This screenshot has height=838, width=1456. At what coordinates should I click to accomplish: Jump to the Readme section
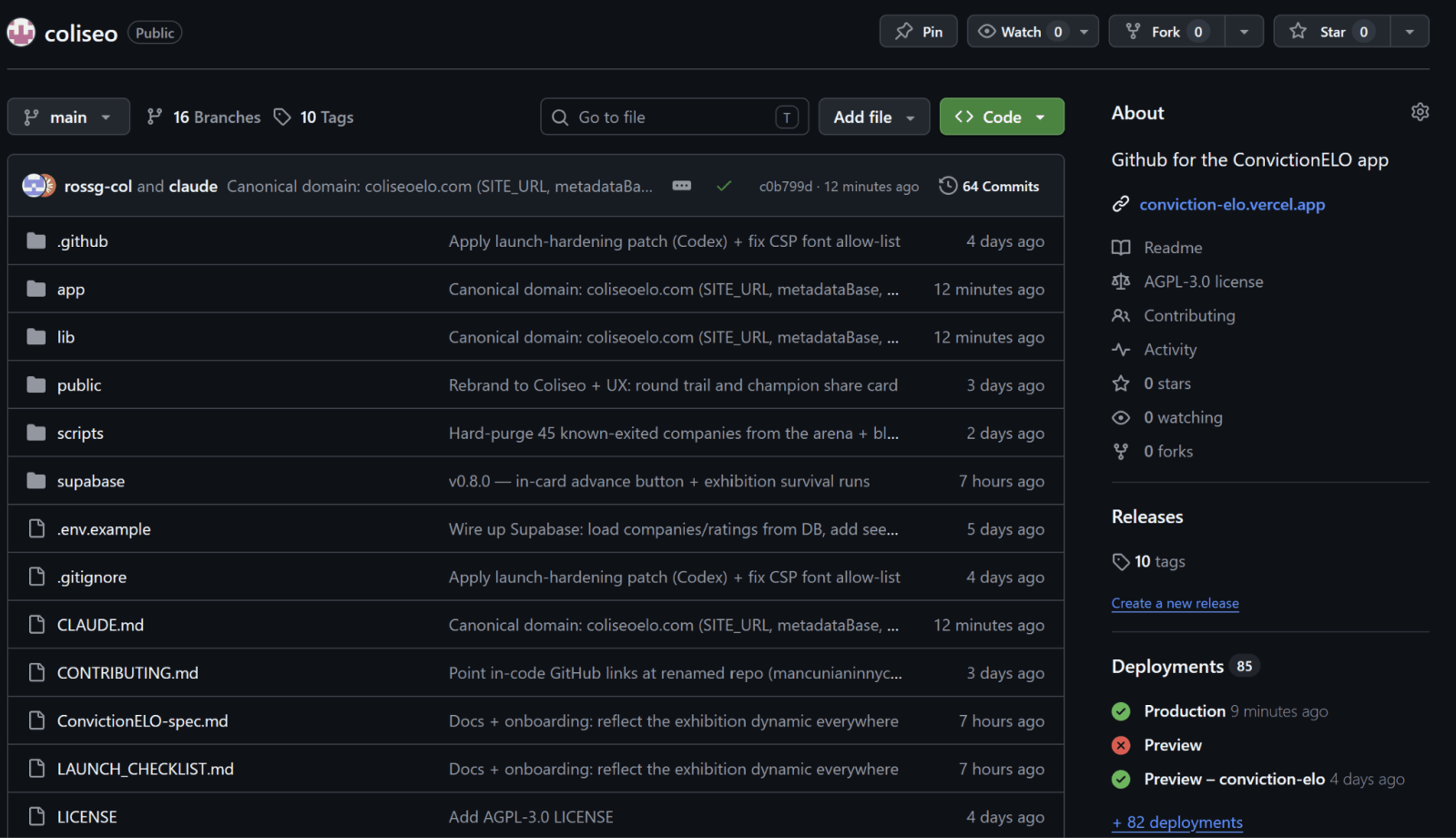(1173, 248)
